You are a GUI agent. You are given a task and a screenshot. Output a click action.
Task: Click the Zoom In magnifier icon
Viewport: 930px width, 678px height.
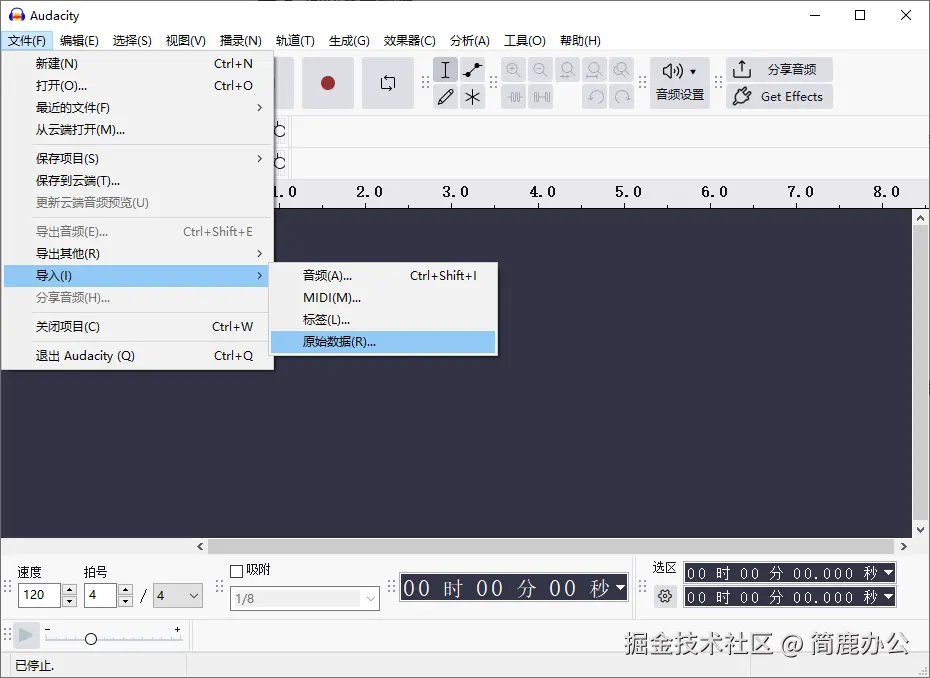(514, 70)
